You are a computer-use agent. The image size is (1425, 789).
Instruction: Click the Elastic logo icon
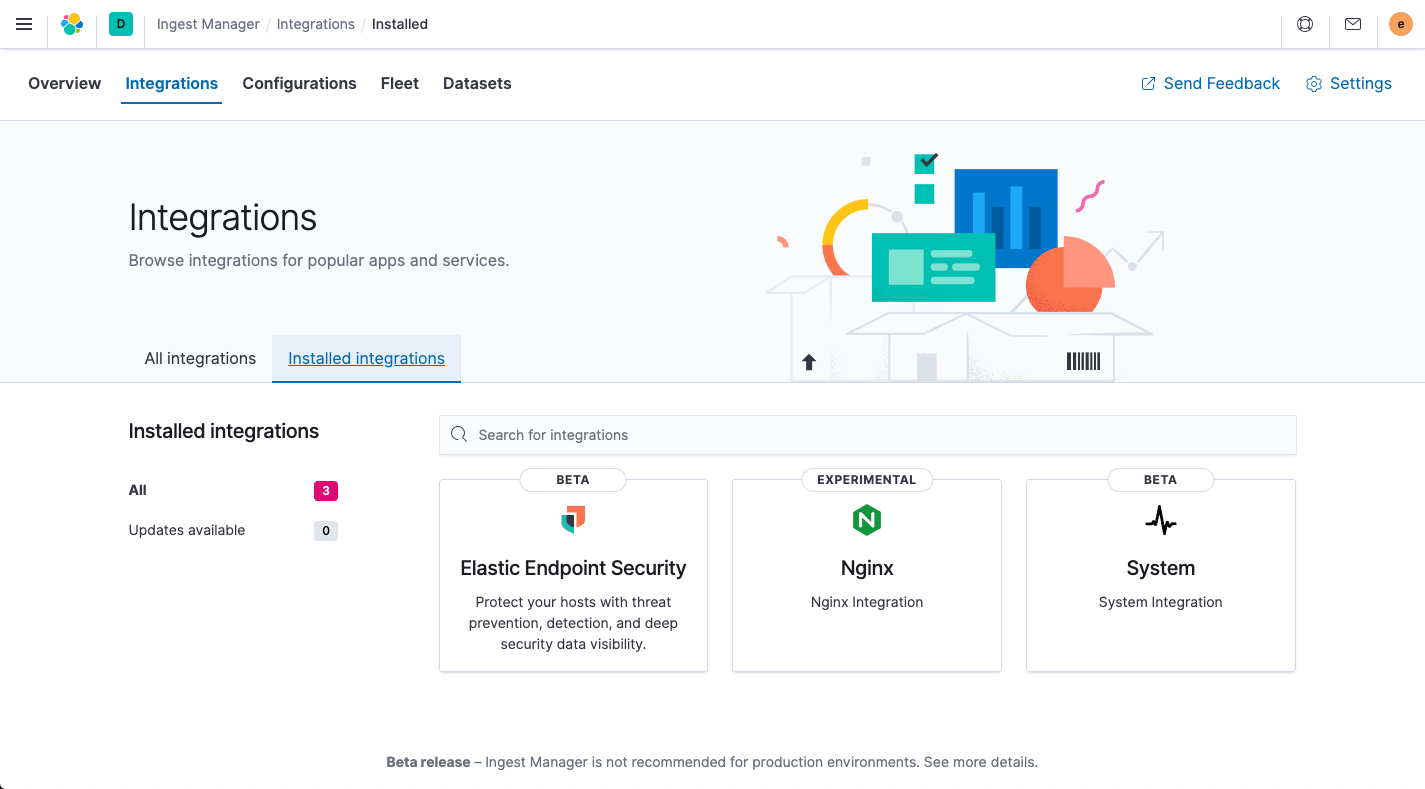click(72, 24)
